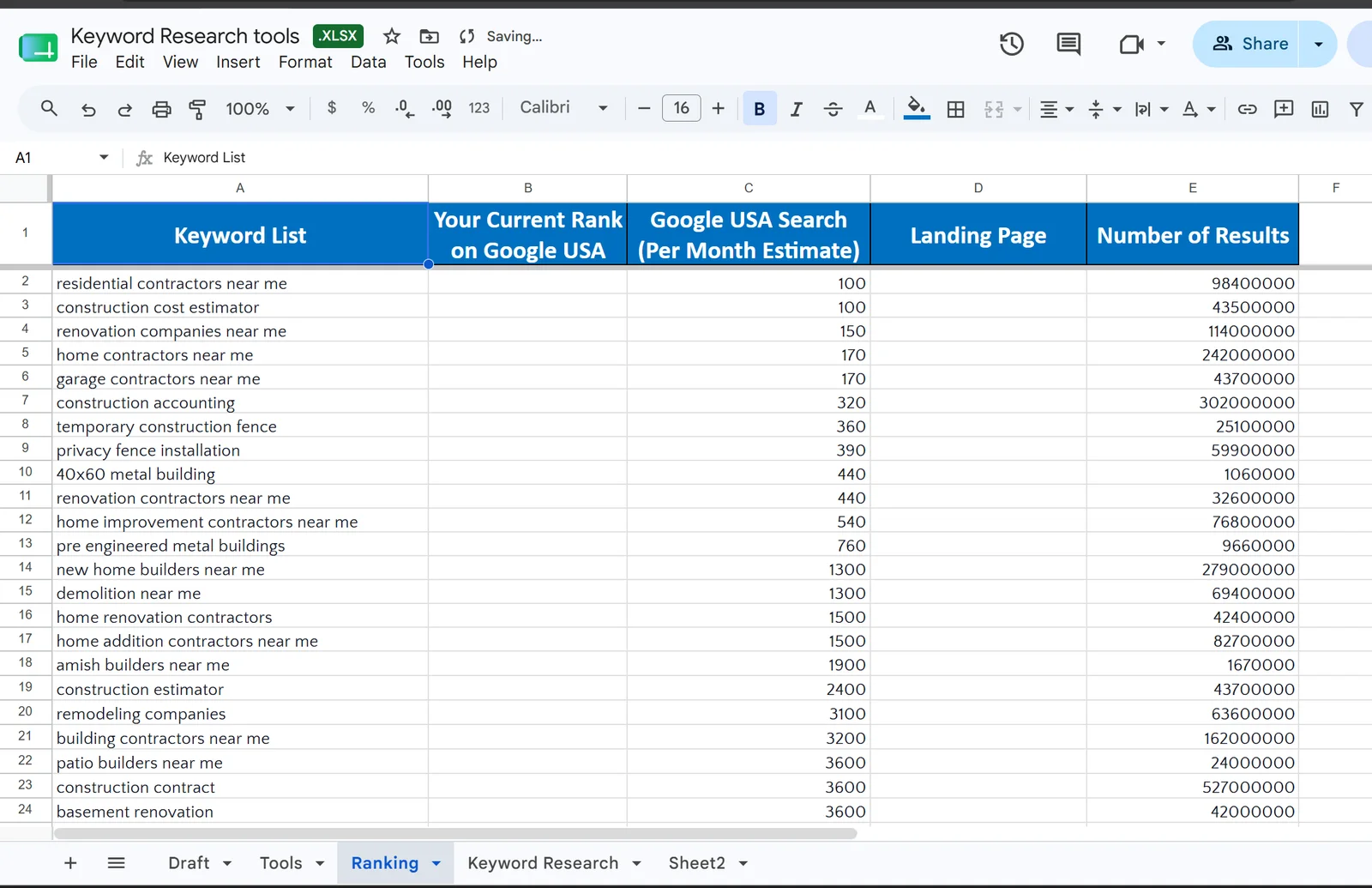Activate the paint format tool
This screenshot has height=888, width=1372.
(197, 109)
